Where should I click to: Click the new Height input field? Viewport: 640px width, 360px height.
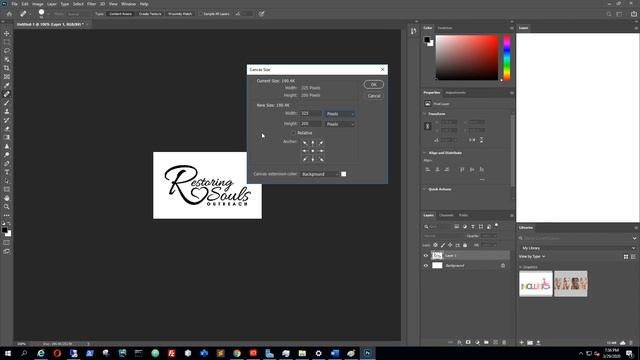(x=311, y=124)
